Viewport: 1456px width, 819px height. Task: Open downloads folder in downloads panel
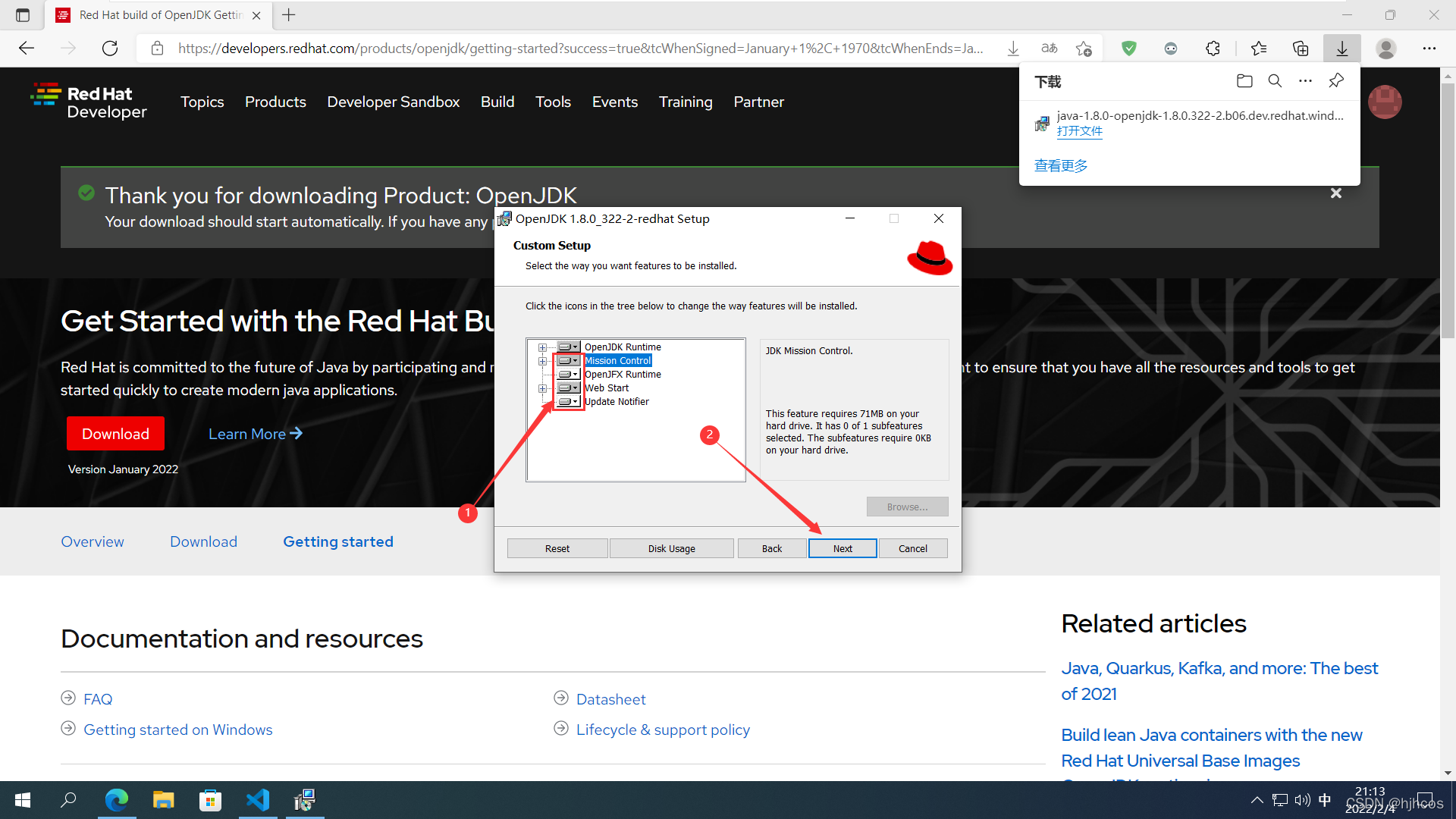(x=1244, y=81)
